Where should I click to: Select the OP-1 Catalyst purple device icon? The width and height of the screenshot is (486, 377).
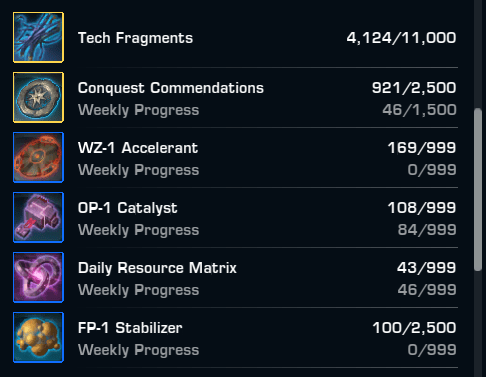click(x=38, y=217)
